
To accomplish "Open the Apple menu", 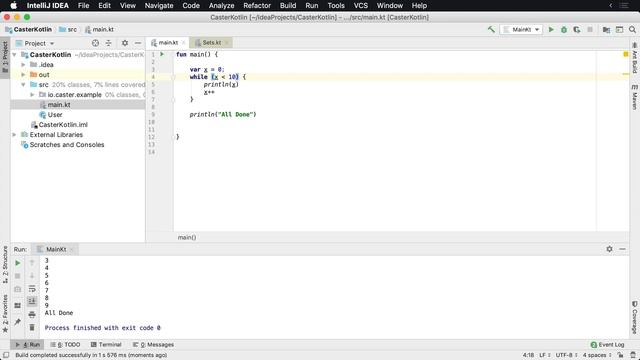I will [x=13, y=6].
